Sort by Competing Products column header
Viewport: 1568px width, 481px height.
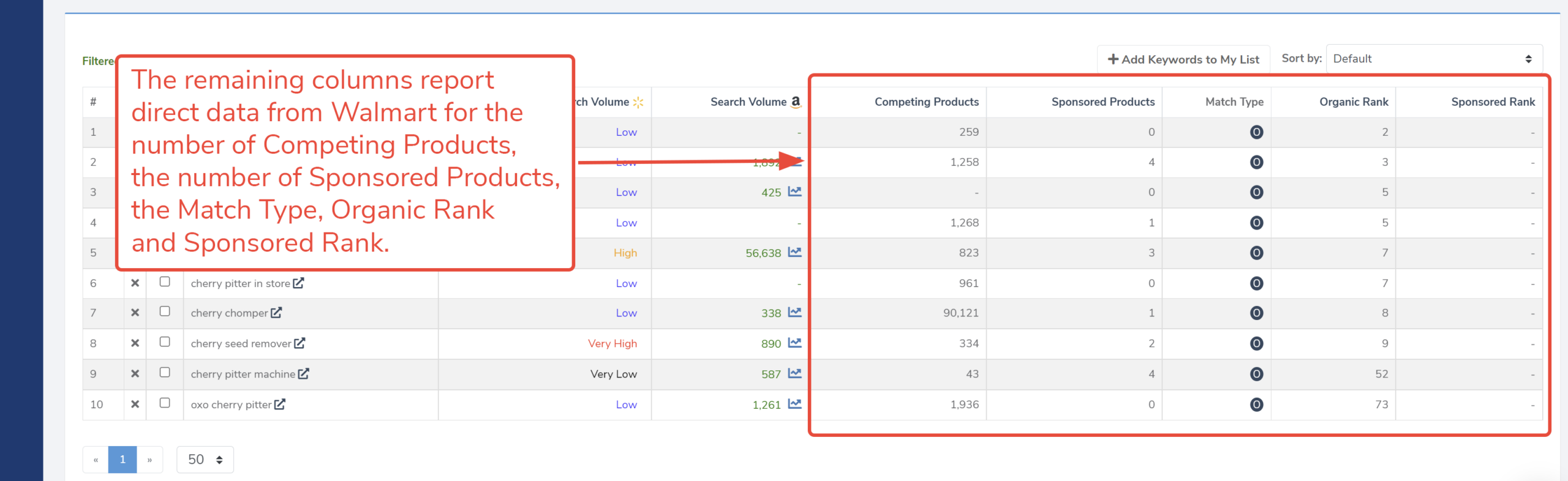[x=926, y=102]
